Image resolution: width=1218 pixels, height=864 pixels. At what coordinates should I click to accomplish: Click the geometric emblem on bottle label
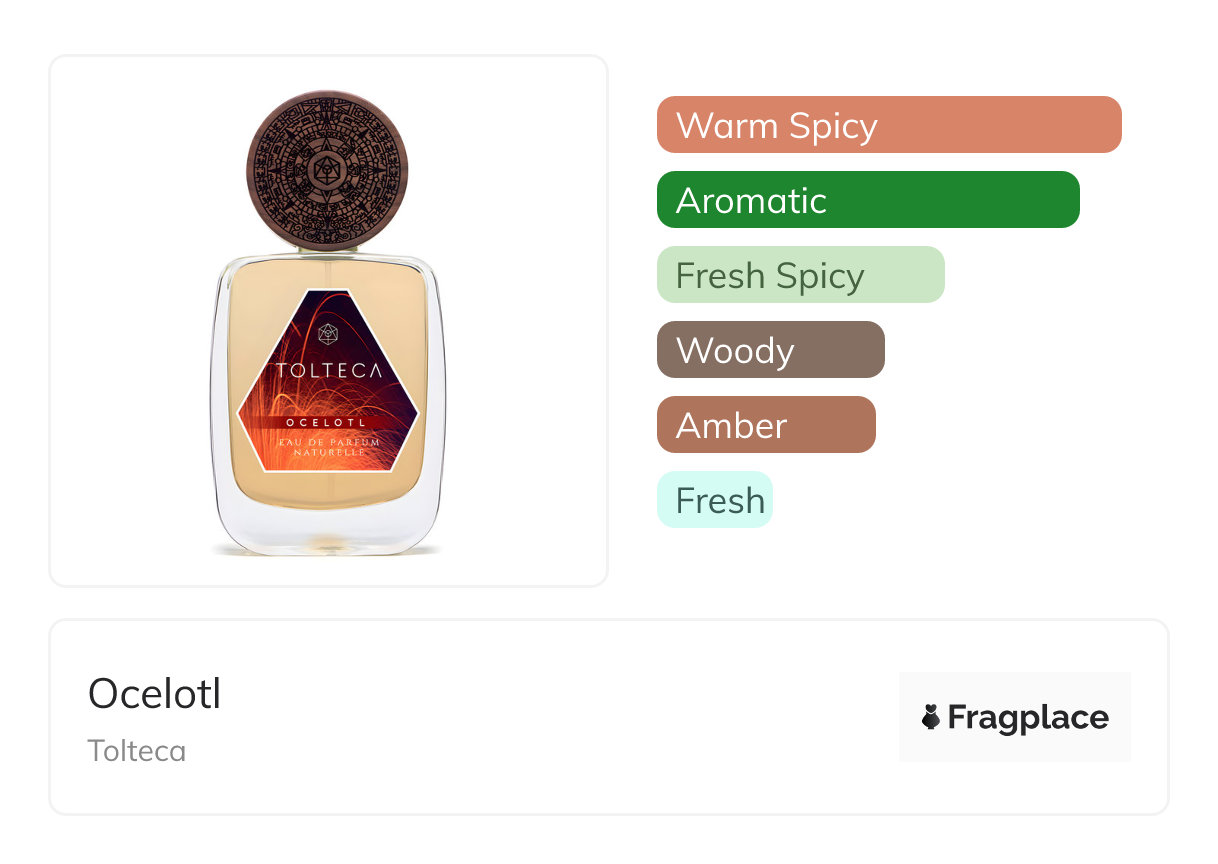pos(328,334)
